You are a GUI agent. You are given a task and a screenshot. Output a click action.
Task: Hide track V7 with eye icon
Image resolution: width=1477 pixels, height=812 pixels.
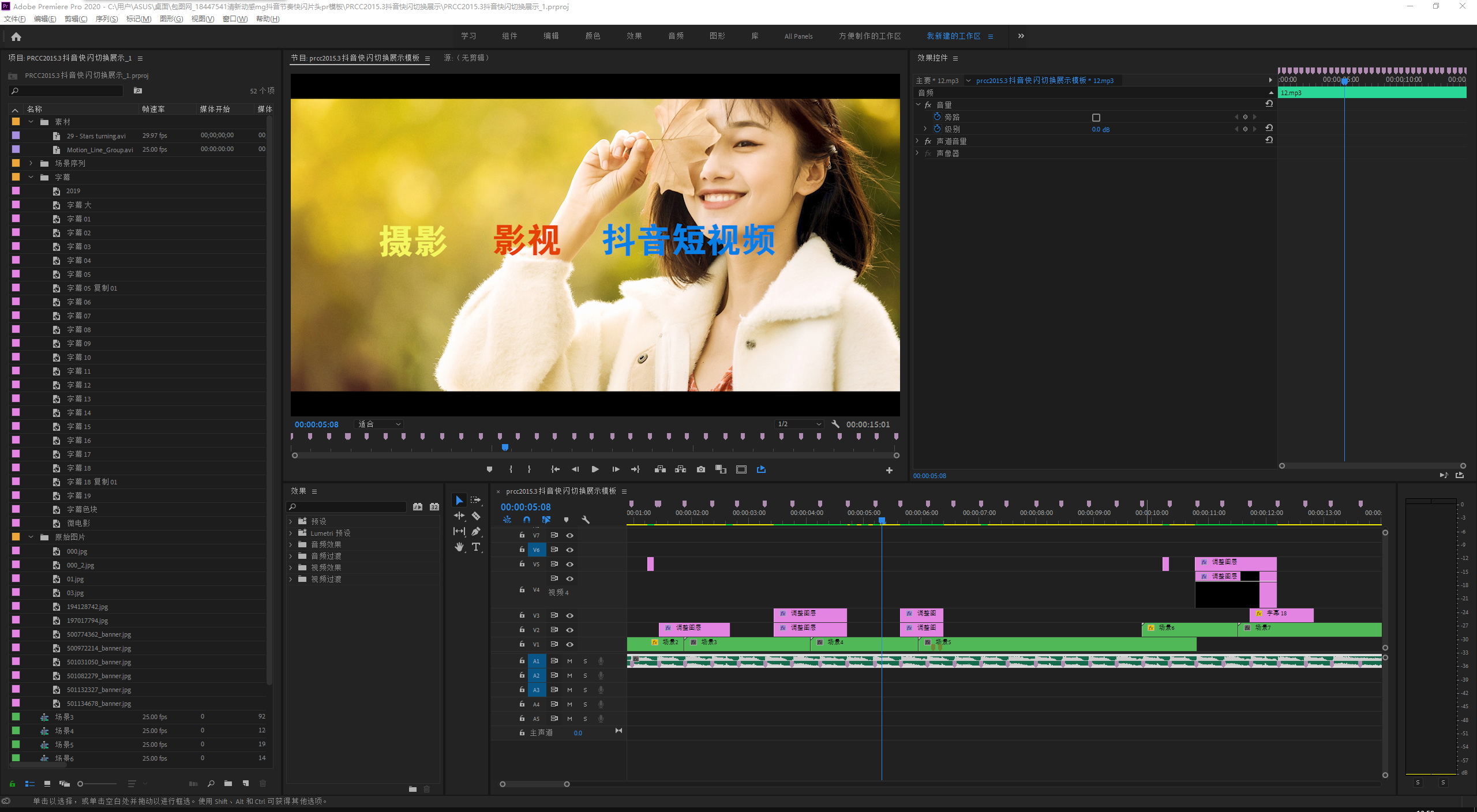click(570, 535)
